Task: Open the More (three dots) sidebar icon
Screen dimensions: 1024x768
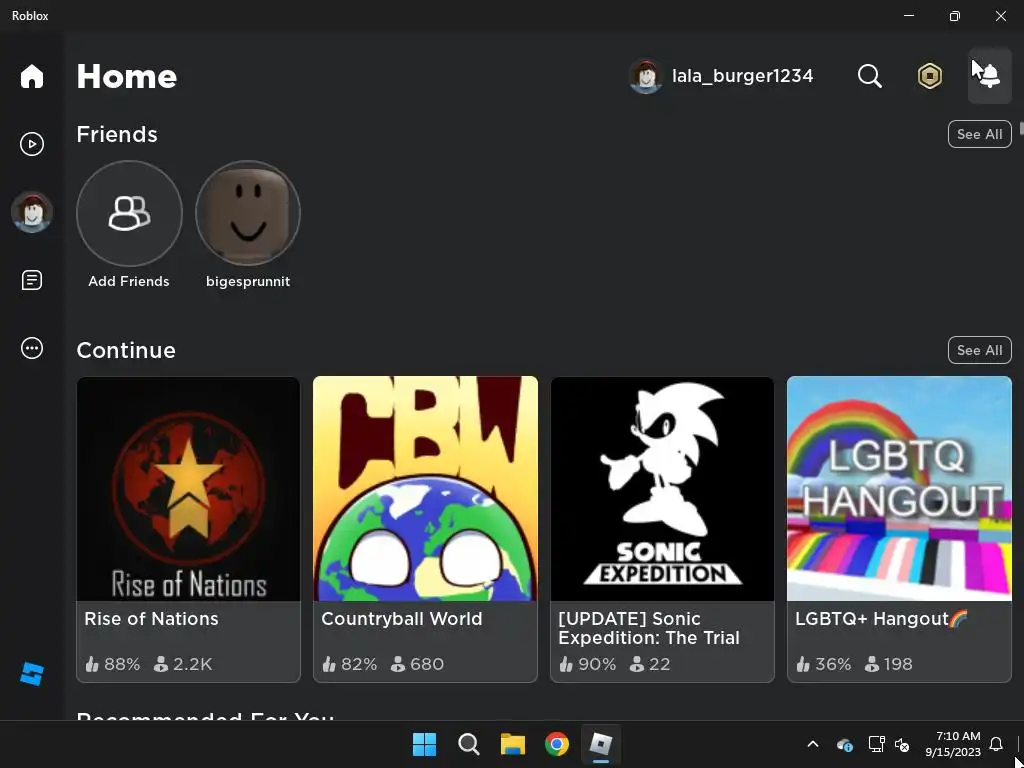Action: click(31, 348)
